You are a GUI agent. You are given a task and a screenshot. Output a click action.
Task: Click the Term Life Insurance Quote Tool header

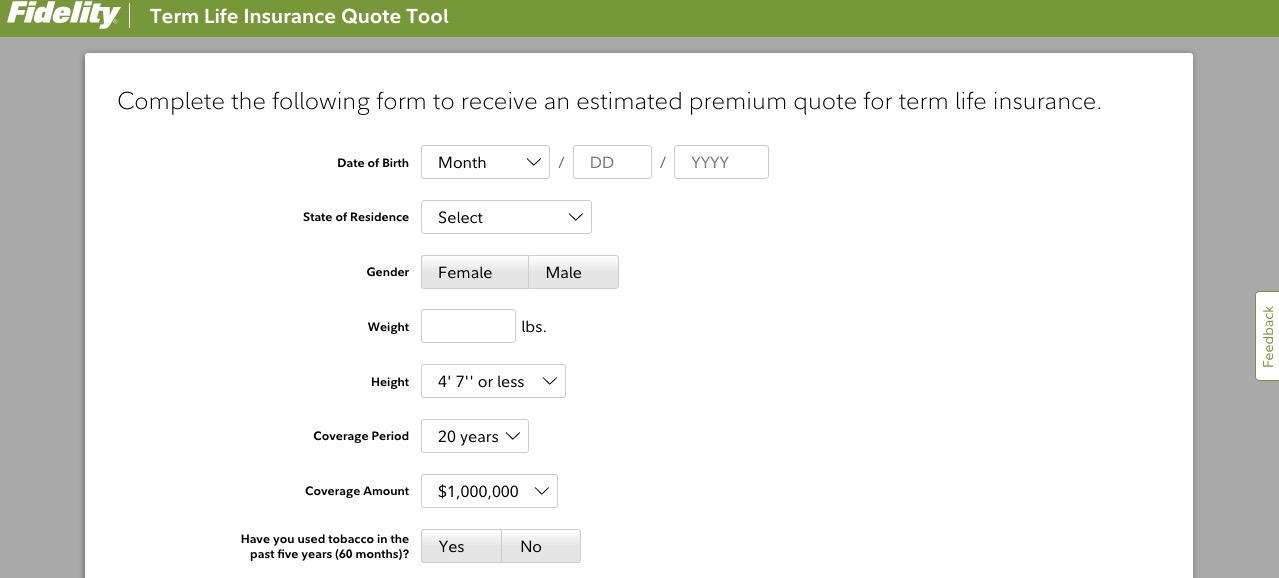[x=299, y=16]
